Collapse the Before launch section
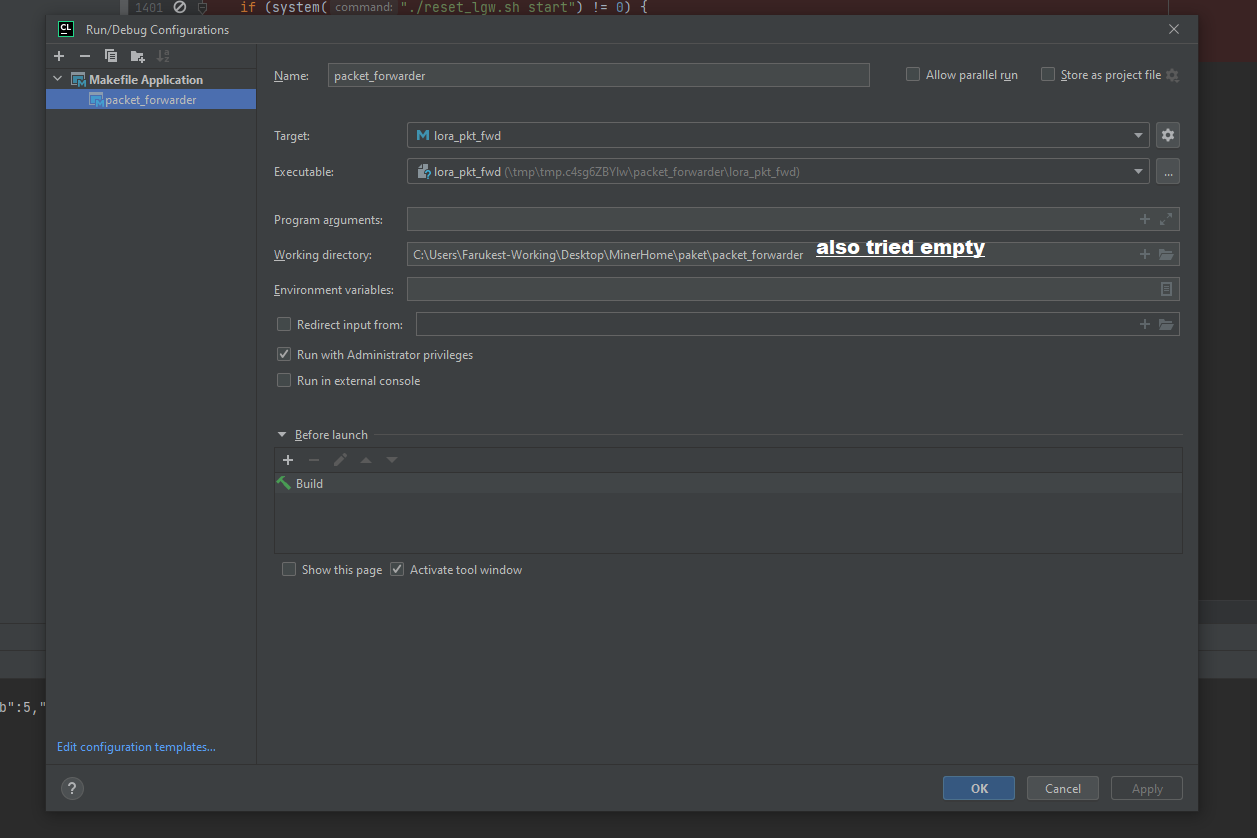 tap(282, 435)
